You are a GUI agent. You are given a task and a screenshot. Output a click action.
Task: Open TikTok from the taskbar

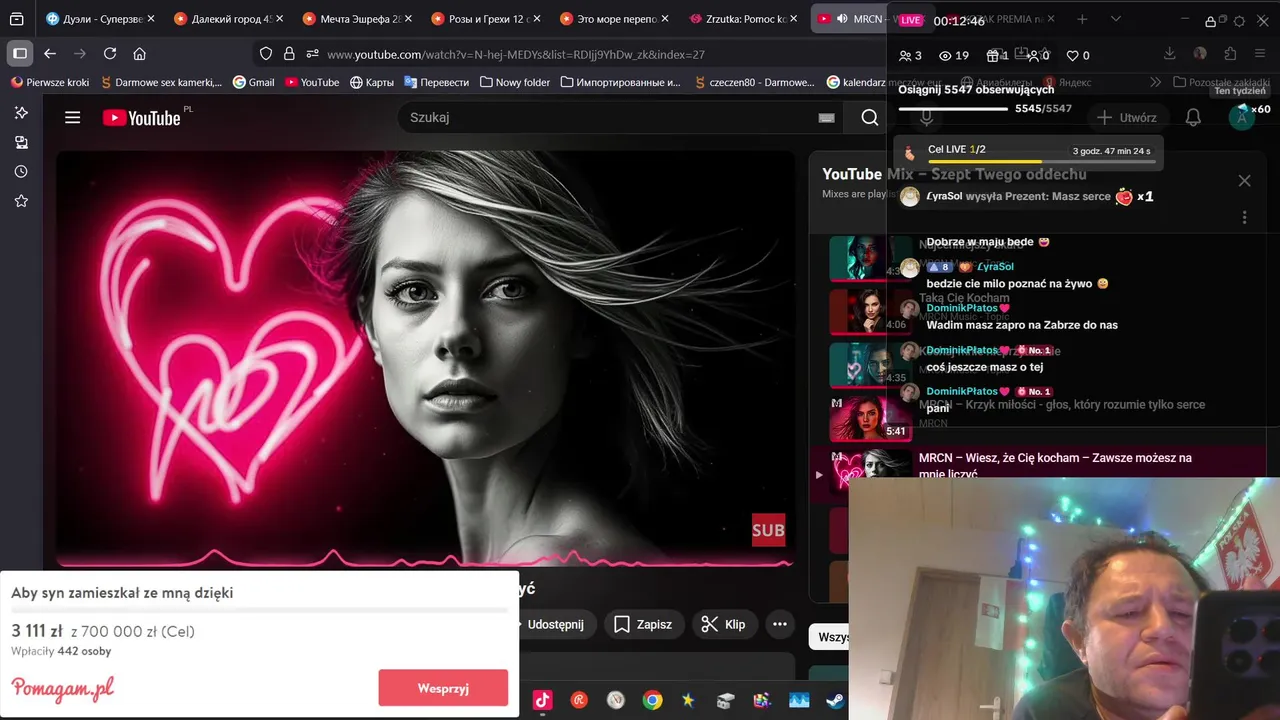(x=542, y=701)
